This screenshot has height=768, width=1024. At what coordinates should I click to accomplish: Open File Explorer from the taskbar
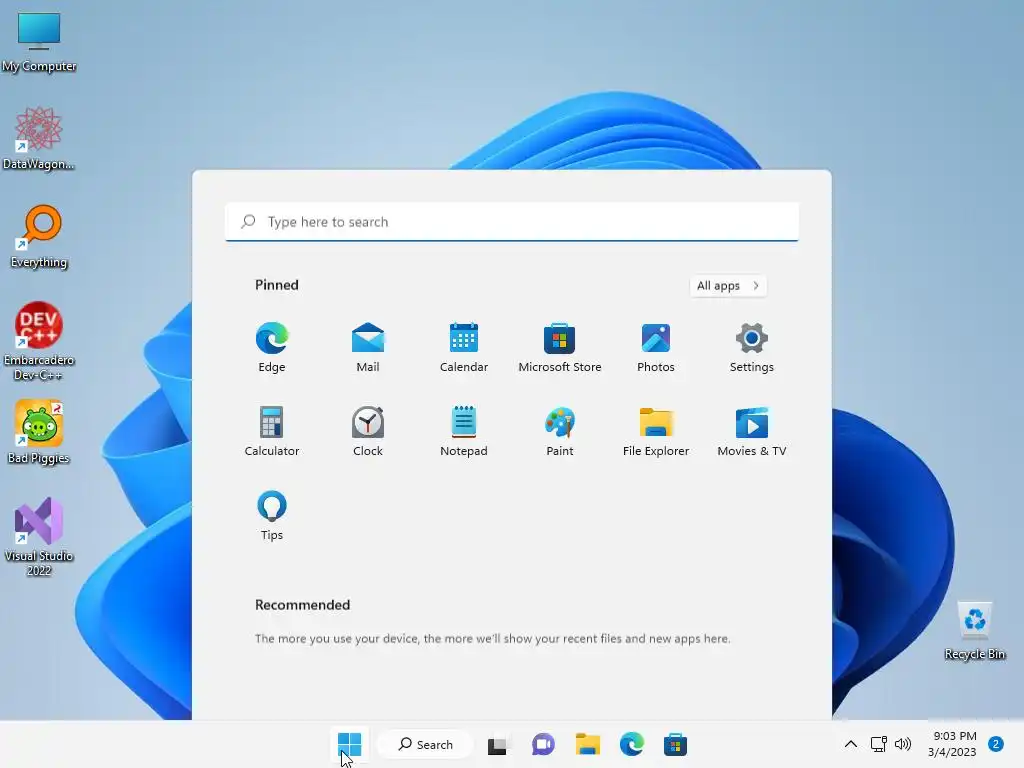(x=587, y=744)
